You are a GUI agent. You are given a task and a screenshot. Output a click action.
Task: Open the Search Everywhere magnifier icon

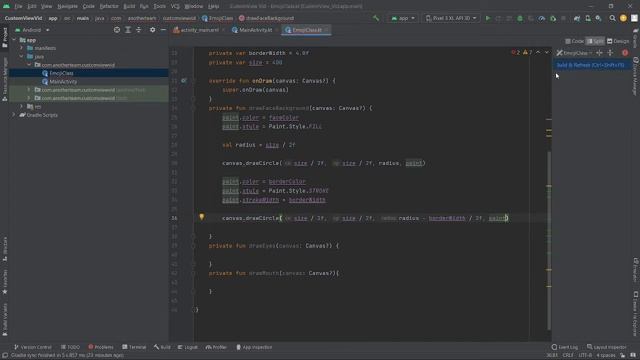[612, 18]
